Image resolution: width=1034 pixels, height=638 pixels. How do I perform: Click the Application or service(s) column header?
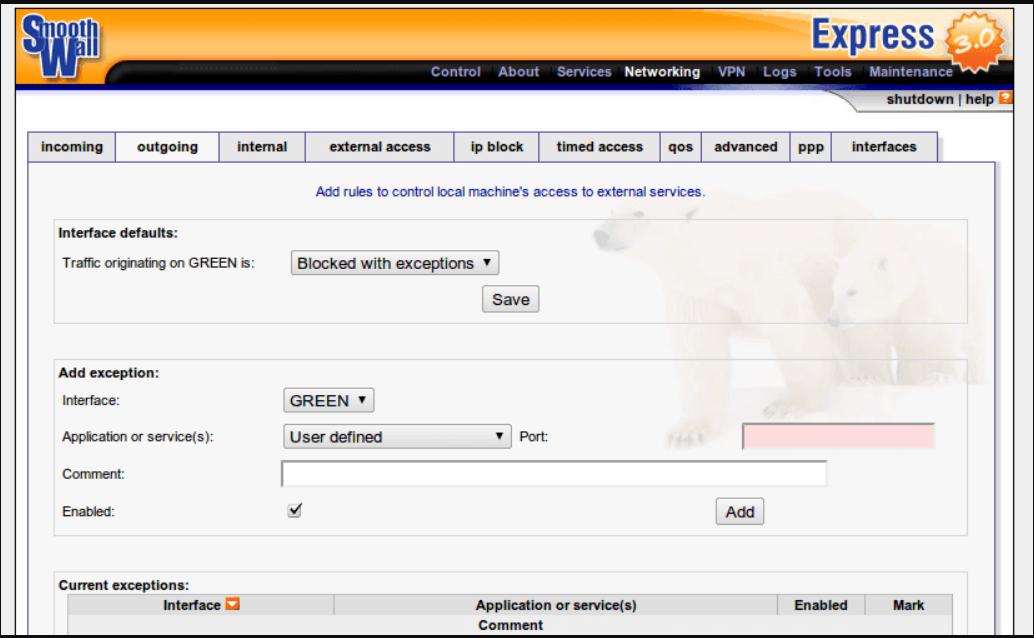tap(556, 604)
